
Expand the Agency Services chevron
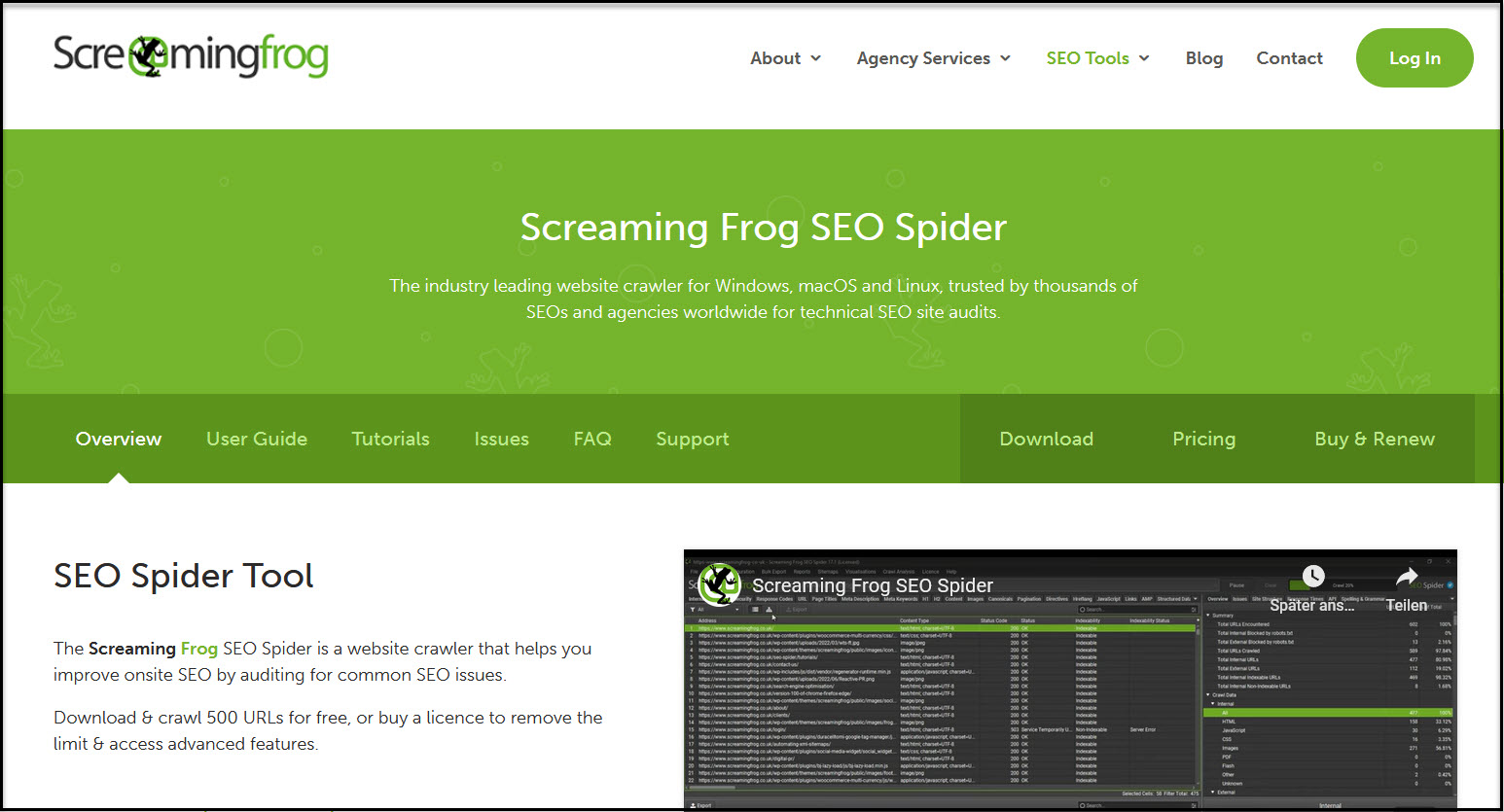click(x=1005, y=58)
